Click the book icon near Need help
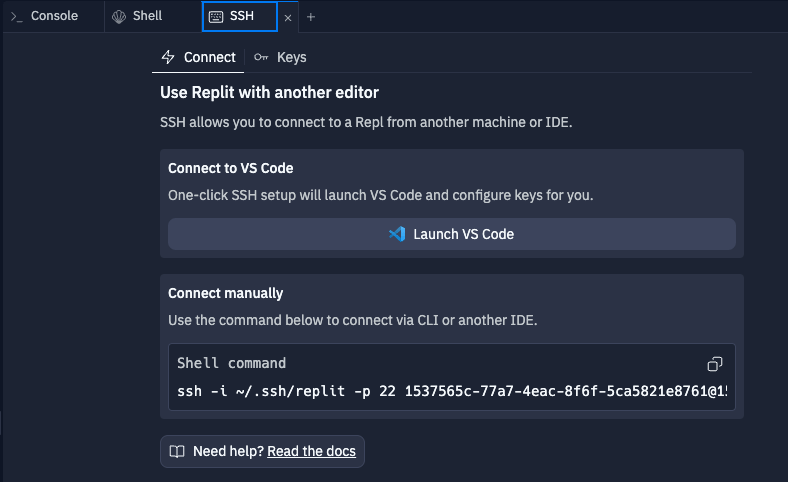788x482 pixels. [x=177, y=451]
